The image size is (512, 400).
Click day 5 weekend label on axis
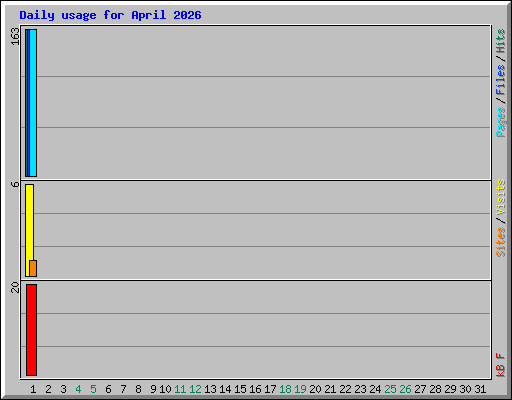click(x=93, y=389)
